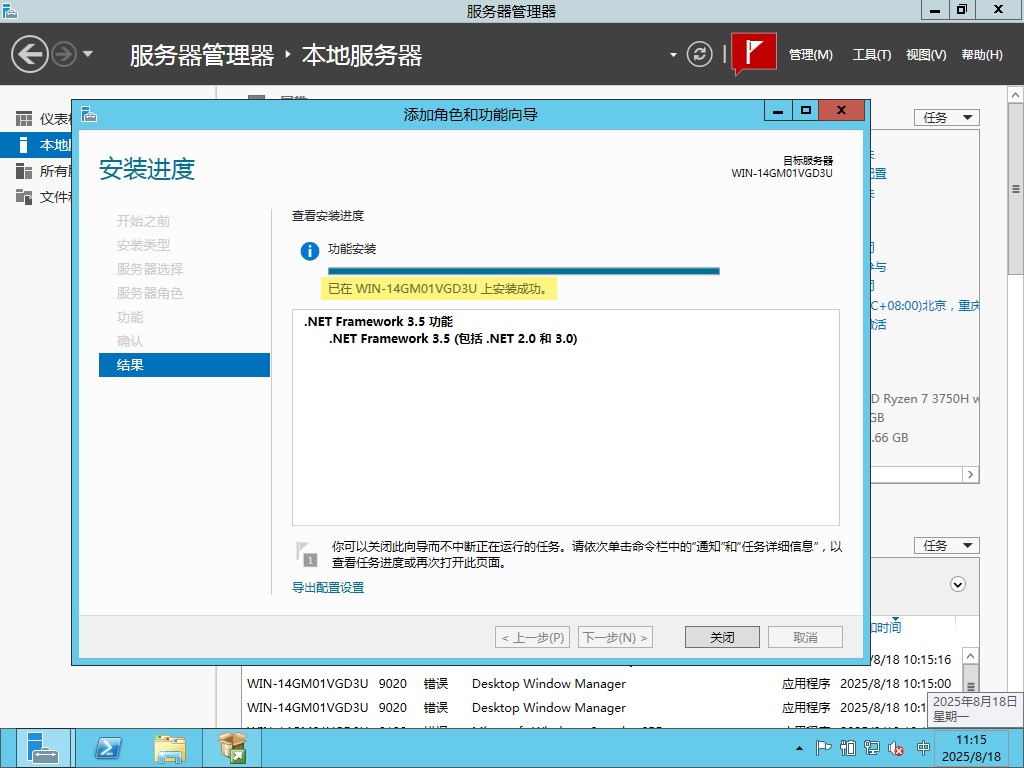Select the local server sidebar item

pos(36,145)
